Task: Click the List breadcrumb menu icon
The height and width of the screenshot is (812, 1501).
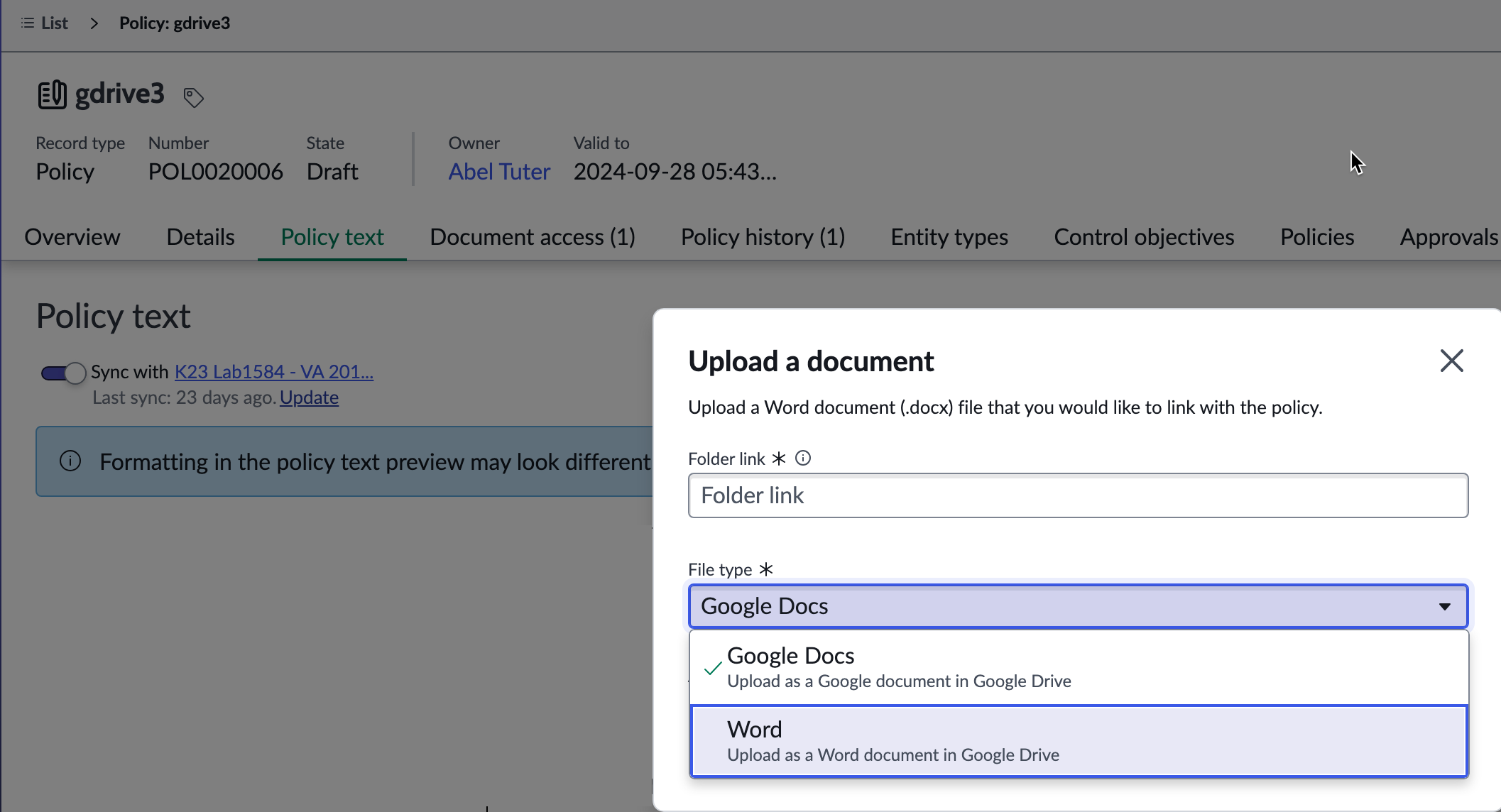Action: point(28,23)
